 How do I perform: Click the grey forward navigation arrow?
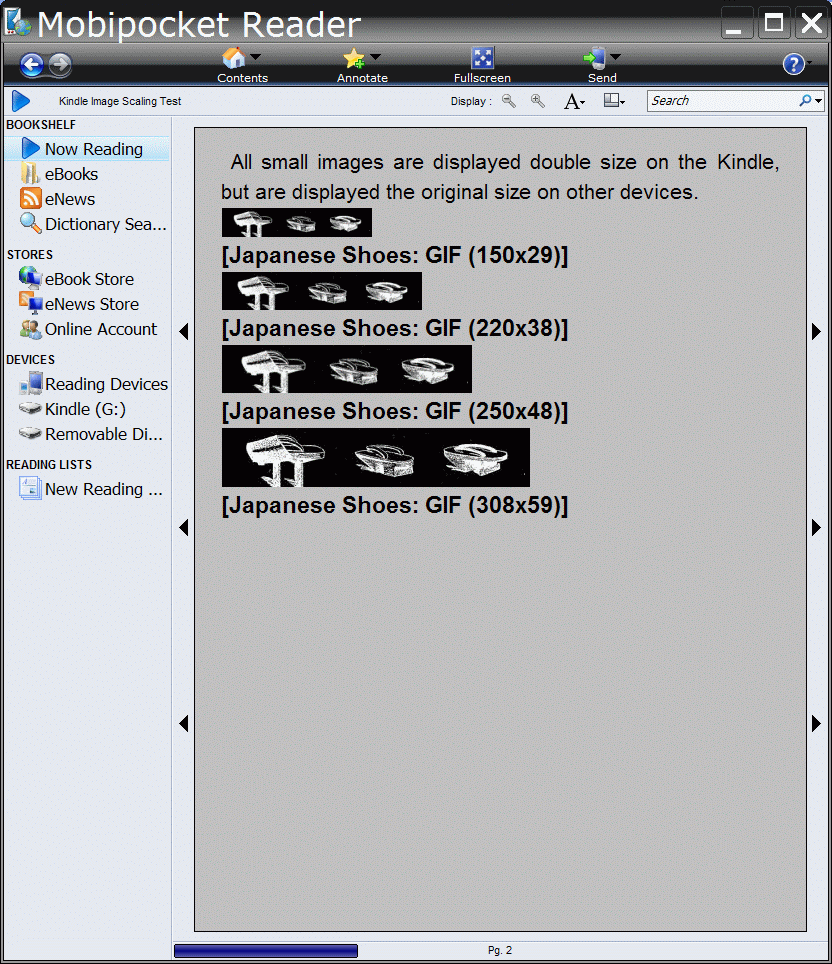pos(60,65)
